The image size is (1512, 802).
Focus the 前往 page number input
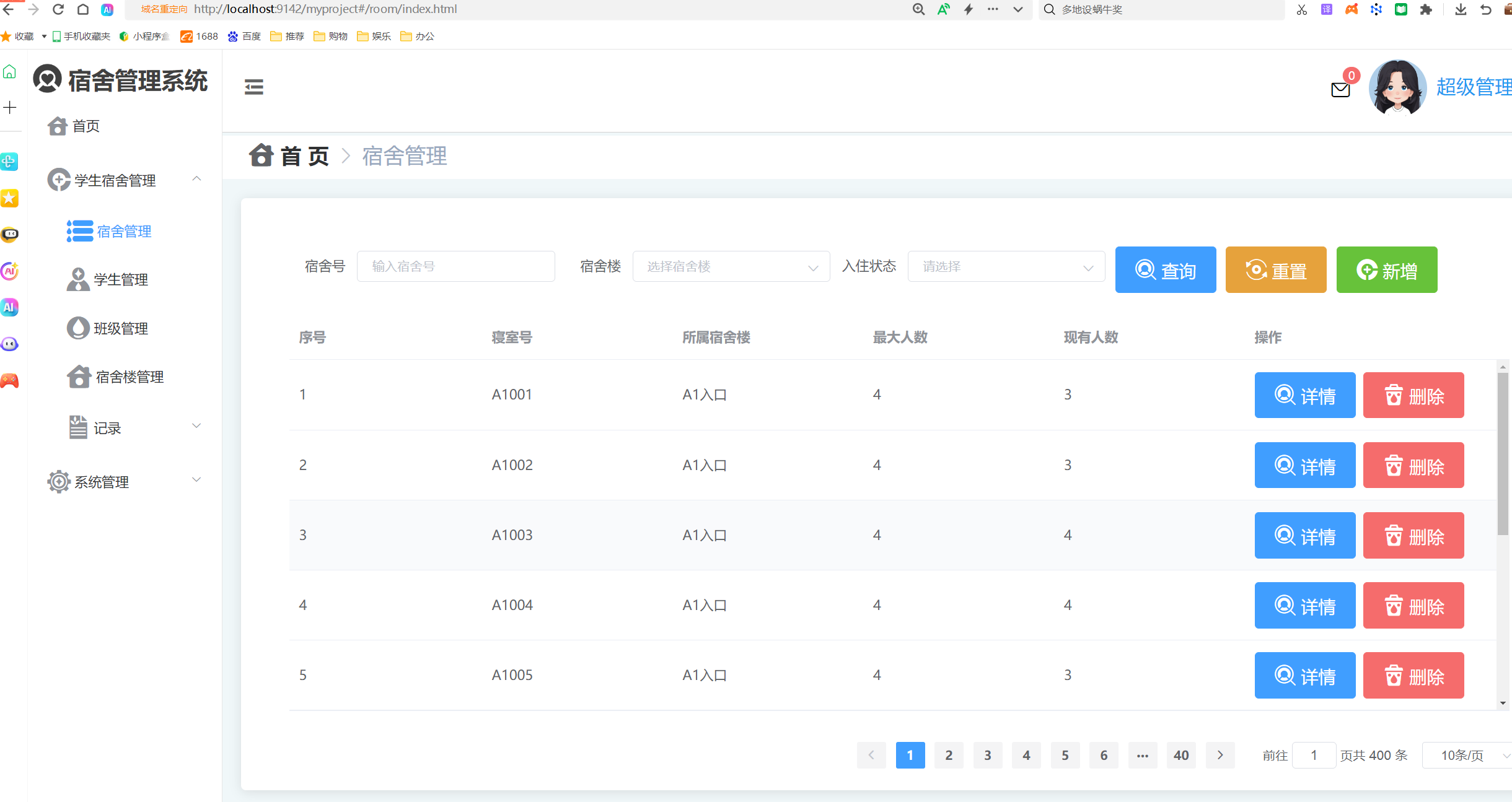pyautogui.click(x=1314, y=755)
